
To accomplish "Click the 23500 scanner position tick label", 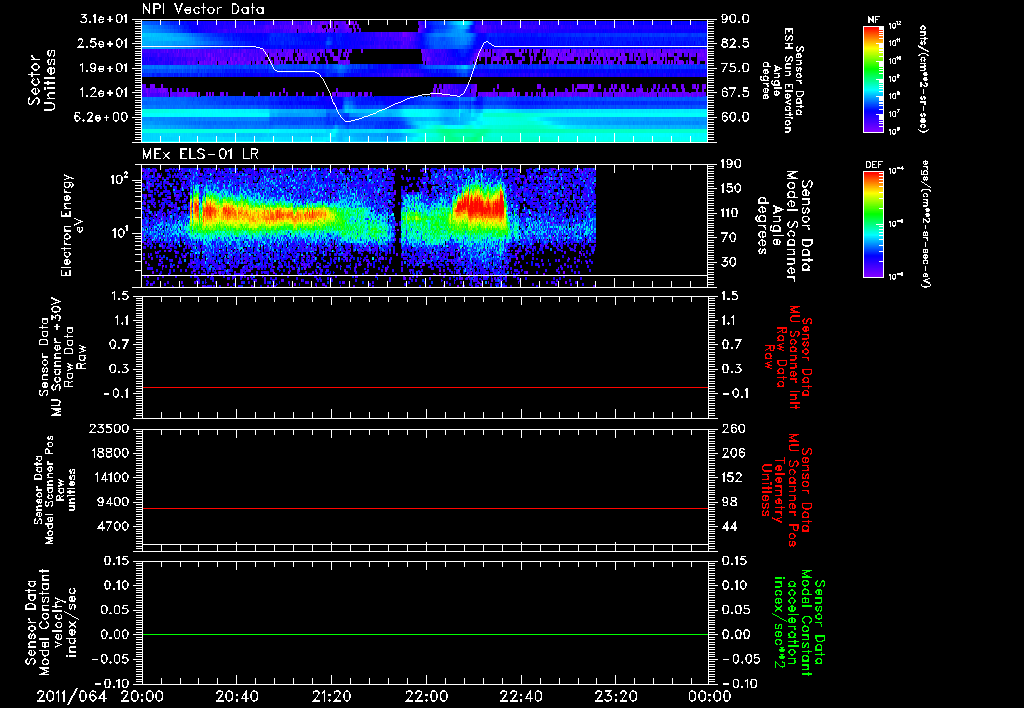I will (x=110, y=428).
